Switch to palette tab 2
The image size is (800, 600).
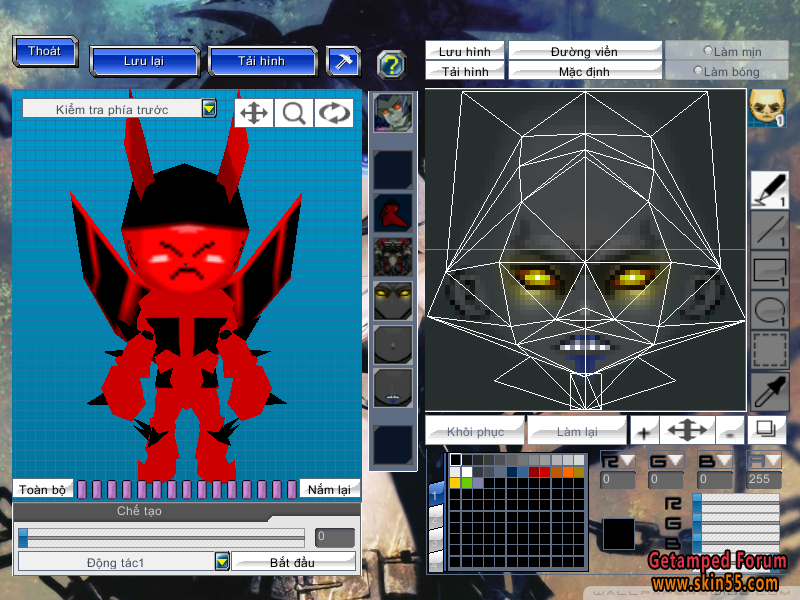click(x=436, y=518)
